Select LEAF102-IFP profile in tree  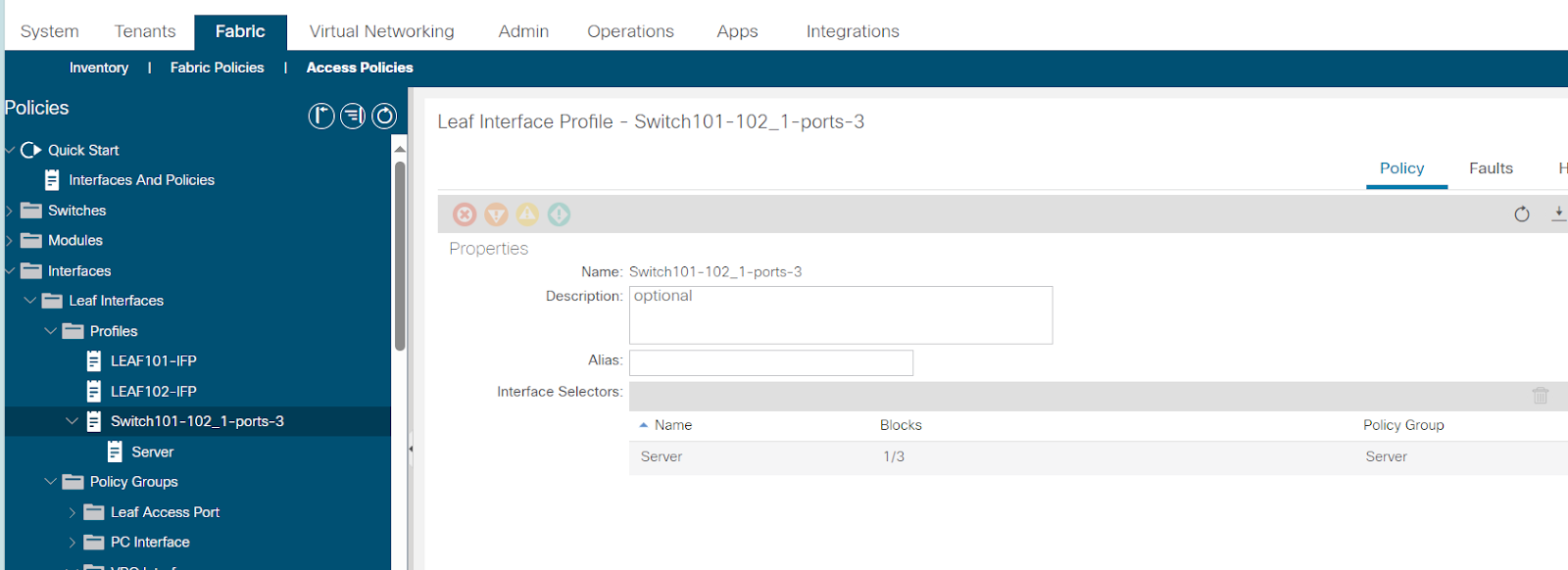coord(154,392)
